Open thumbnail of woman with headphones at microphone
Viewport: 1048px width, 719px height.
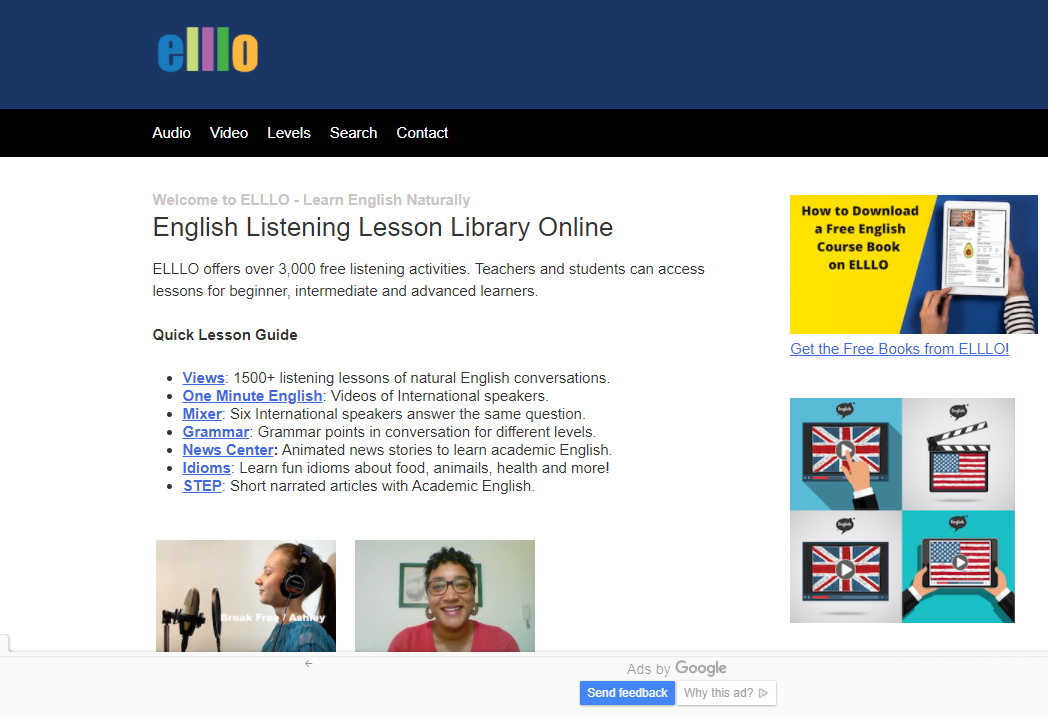[x=246, y=596]
